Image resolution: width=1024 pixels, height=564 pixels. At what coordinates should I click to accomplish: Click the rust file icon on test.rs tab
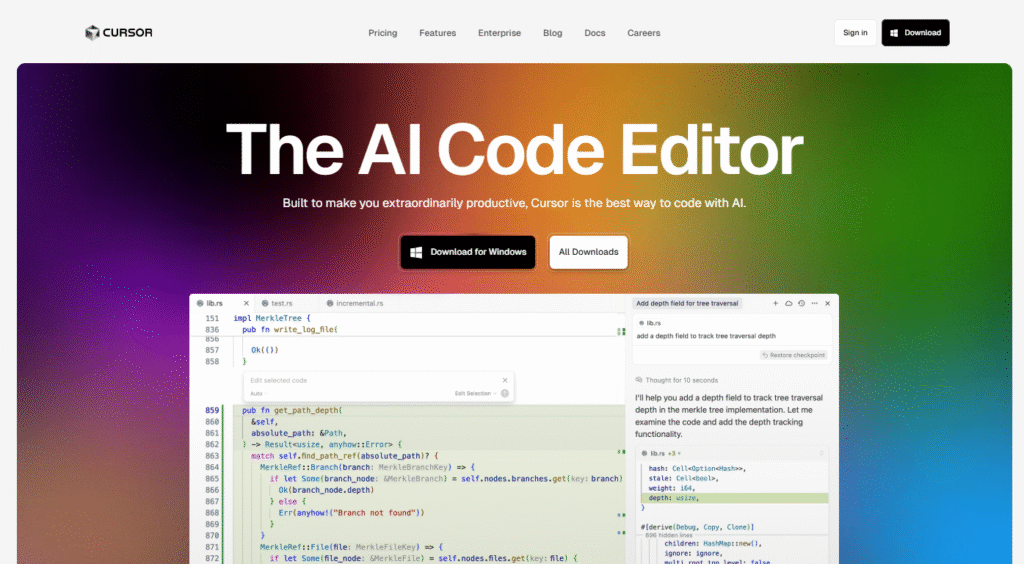pos(265,304)
